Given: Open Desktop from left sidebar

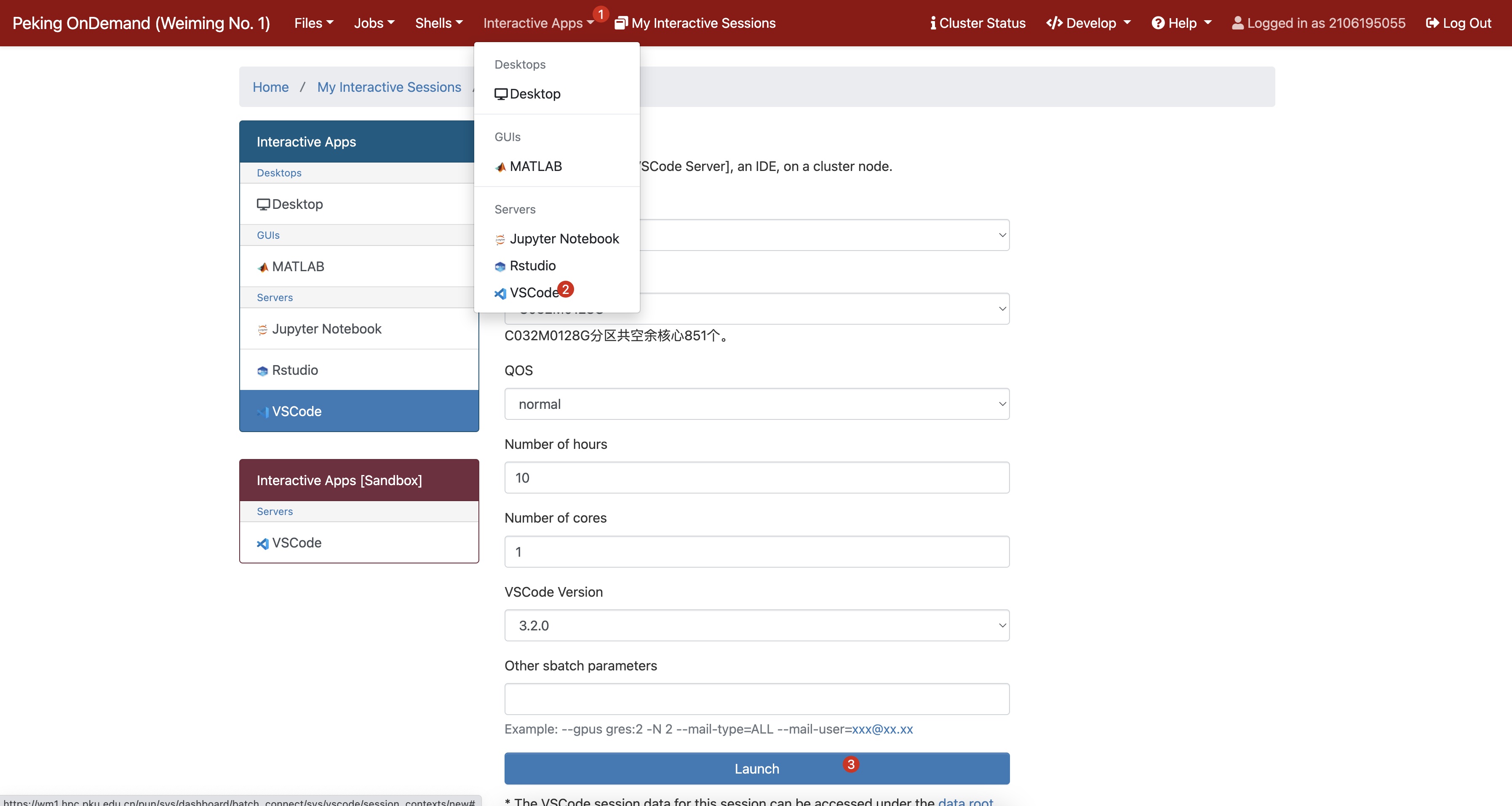Looking at the screenshot, I should [x=359, y=204].
